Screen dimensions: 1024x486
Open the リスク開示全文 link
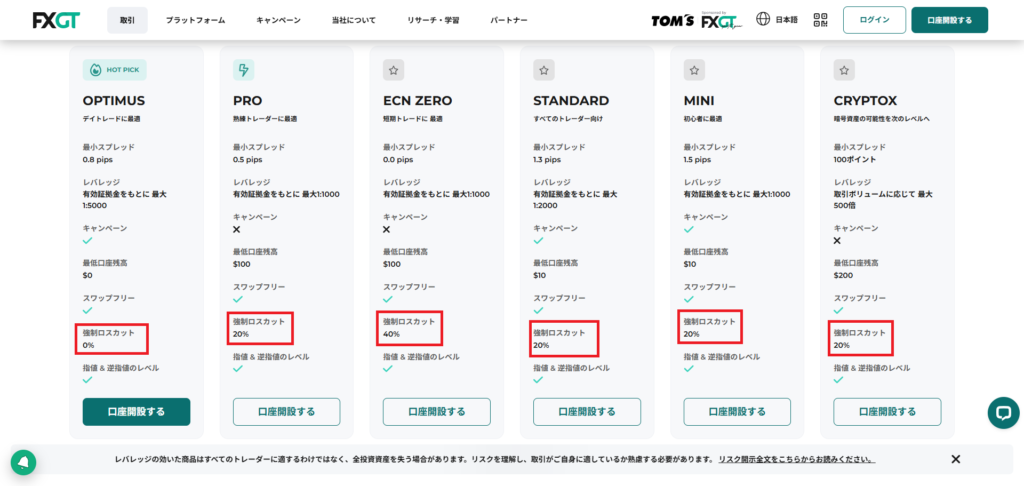[x=796, y=459]
